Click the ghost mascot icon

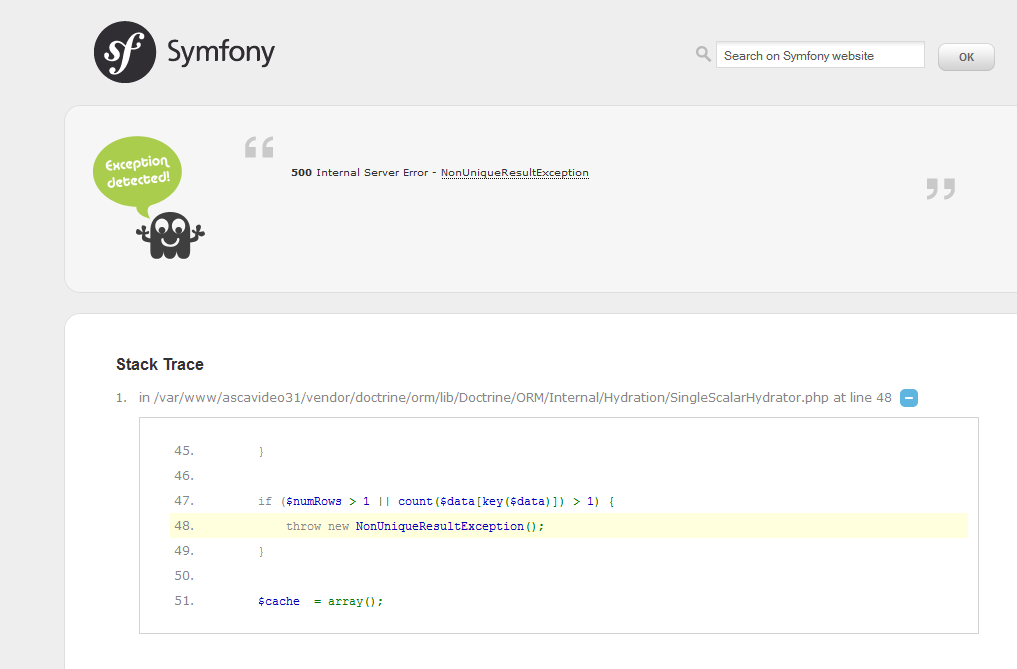168,234
